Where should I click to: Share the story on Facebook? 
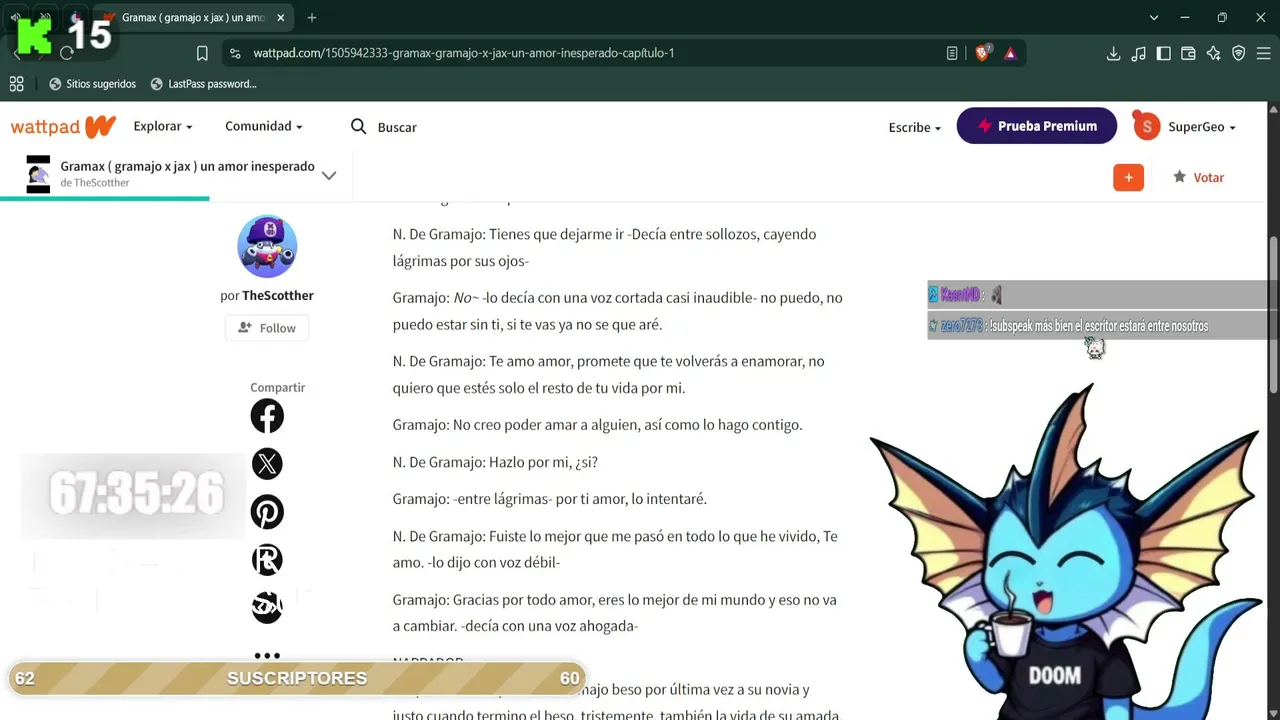coord(267,416)
